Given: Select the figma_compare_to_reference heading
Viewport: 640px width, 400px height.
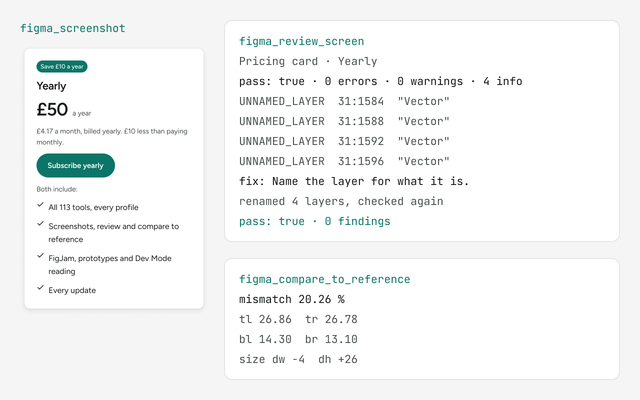Looking at the screenshot, I should [x=324, y=279].
